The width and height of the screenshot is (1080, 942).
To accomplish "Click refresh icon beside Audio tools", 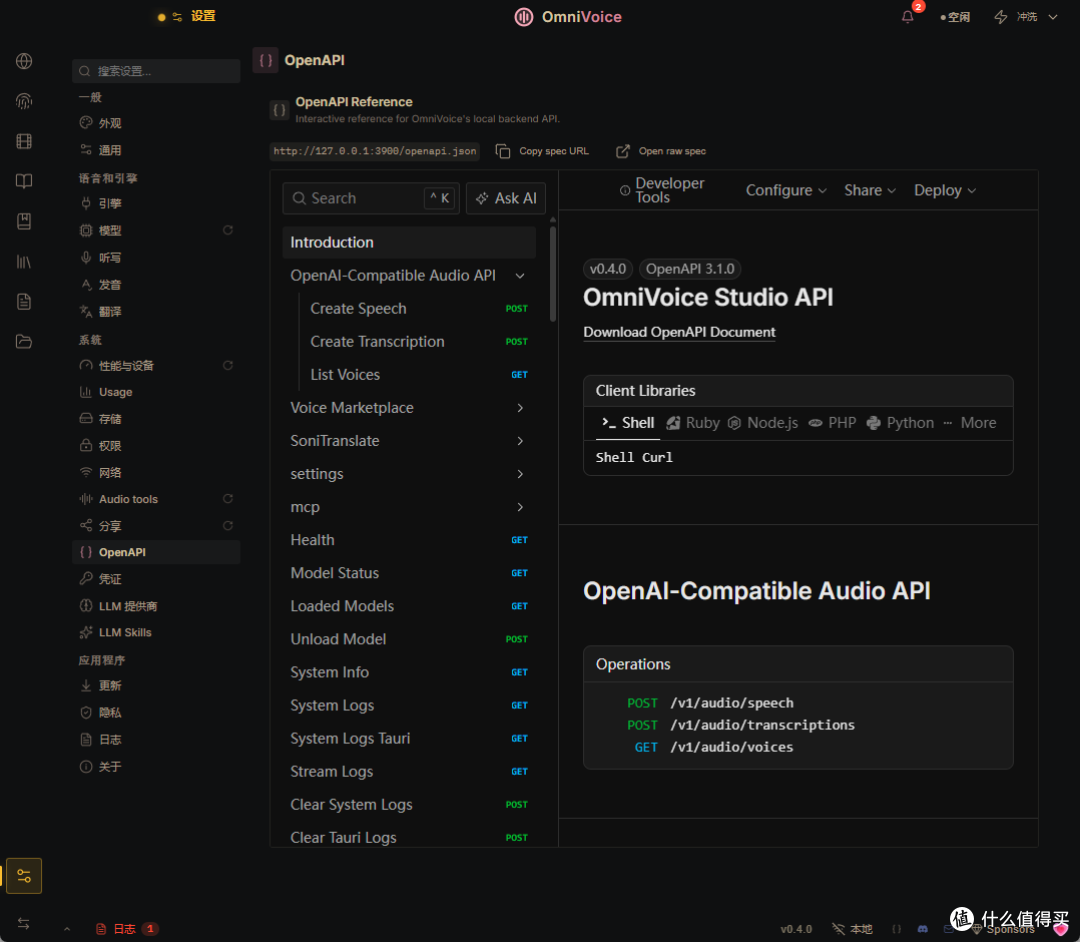I will [x=228, y=499].
